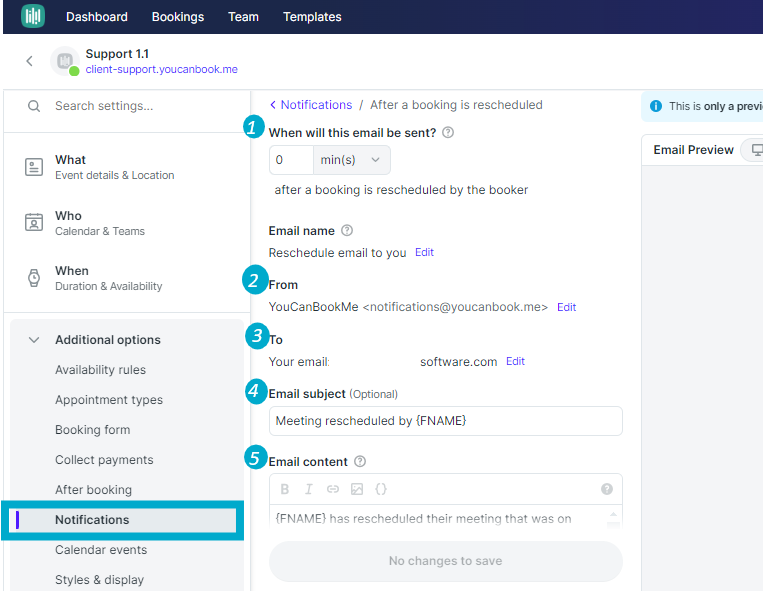Show help for Email name
Screen dimensions: 763x591
(346, 230)
